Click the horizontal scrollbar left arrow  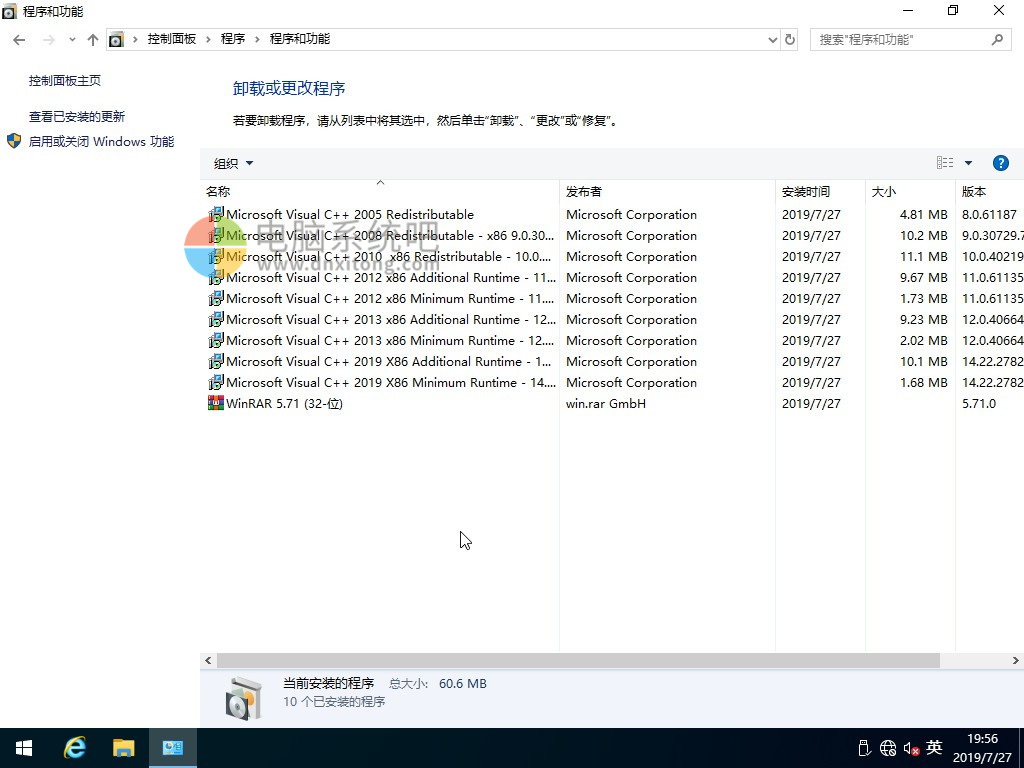coord(208,660)
